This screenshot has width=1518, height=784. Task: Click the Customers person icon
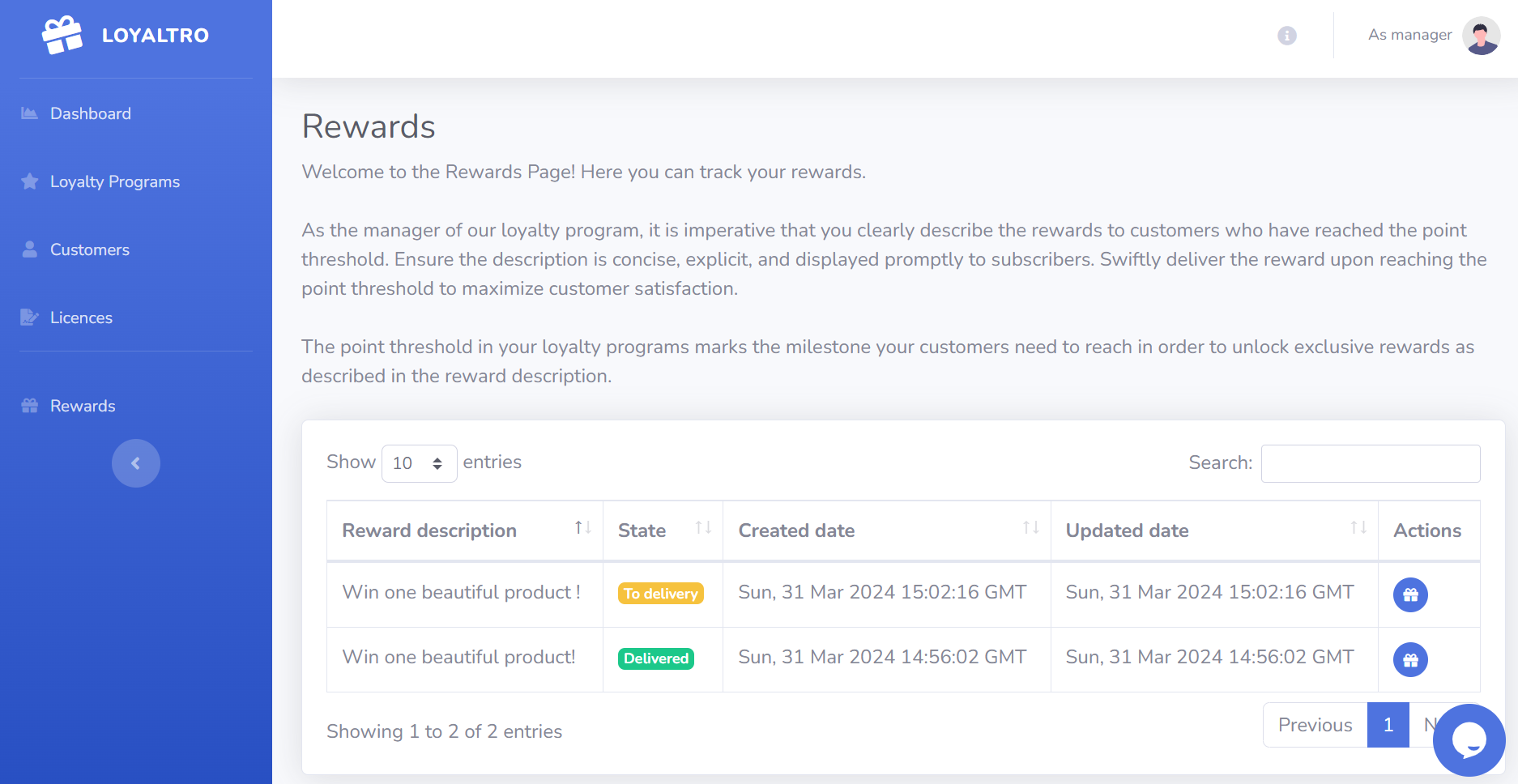[29, 249]
